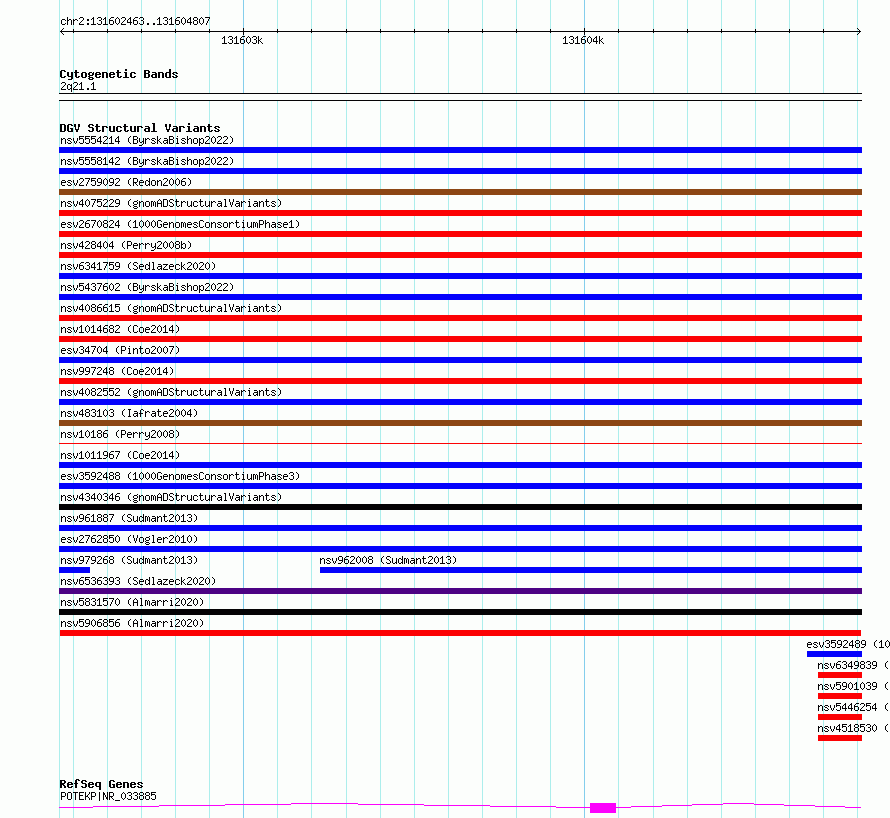Screen dimensions: 890x818
Task: Open esv2670824 (1000GenomesConsortiumPhase1) variant
Action: click(180, 224)
